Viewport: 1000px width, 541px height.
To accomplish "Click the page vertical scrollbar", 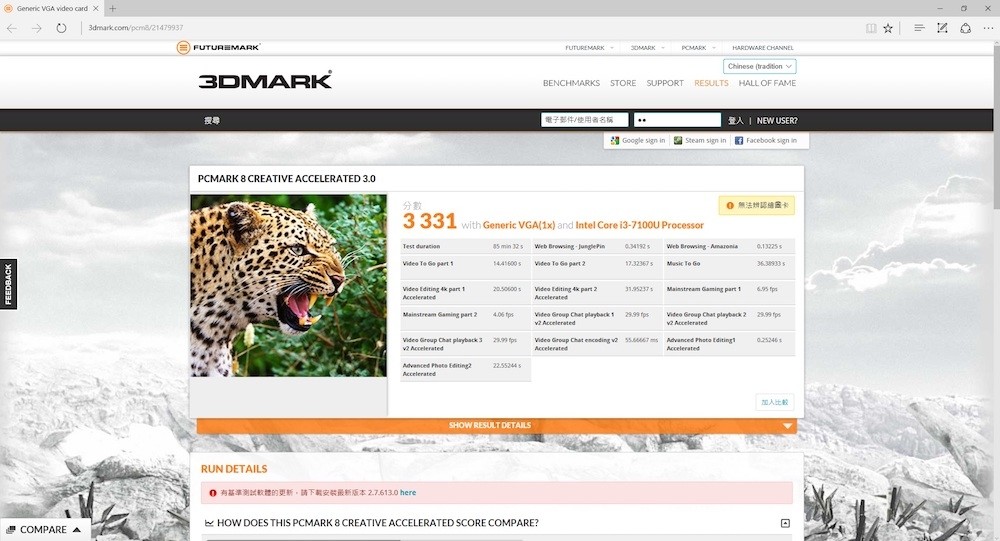I will [996, 128].
